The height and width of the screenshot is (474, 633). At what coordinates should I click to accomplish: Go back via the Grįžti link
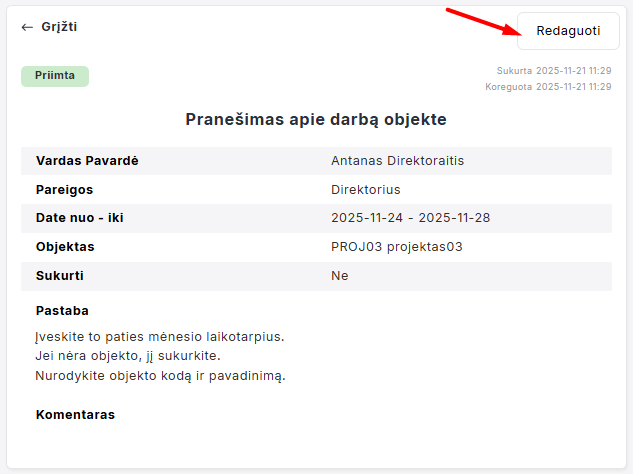click(x=59, y=27)
